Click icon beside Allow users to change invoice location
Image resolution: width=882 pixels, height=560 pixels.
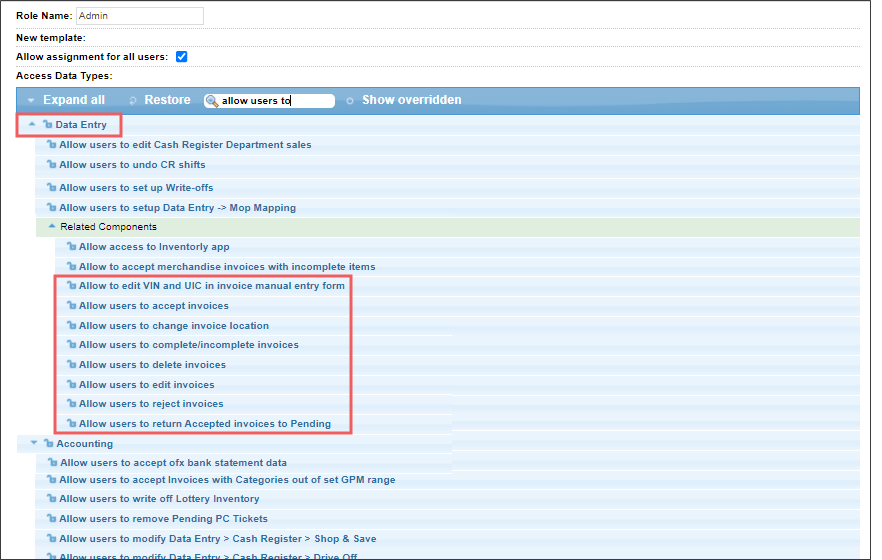pos(71,325)
